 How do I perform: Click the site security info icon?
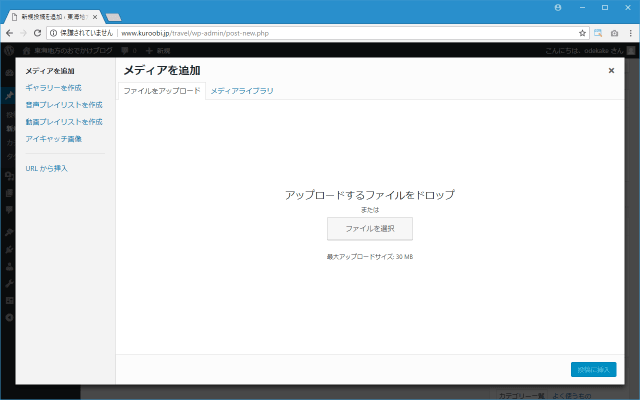pos(54,33)
